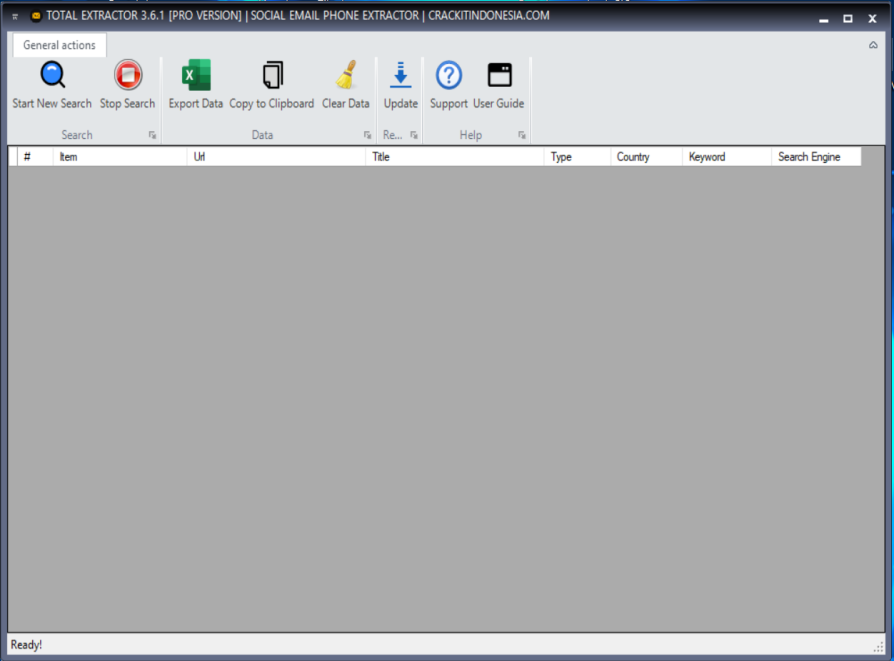Collapse the ribbon with the top-right chevron
The height and width of the screenshot is (661, 894).
(x=873, y=45)
